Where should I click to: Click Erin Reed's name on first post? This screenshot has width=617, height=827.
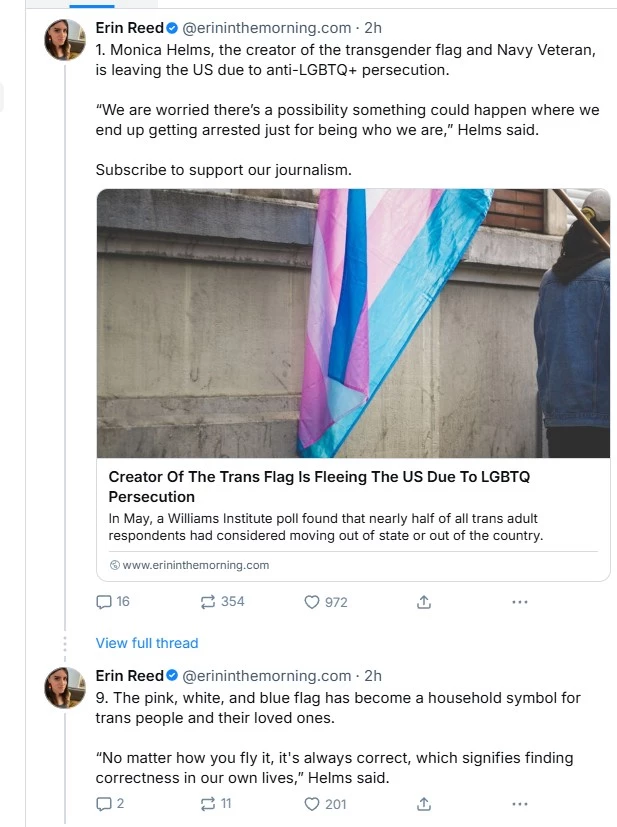(x=129, y=28)
